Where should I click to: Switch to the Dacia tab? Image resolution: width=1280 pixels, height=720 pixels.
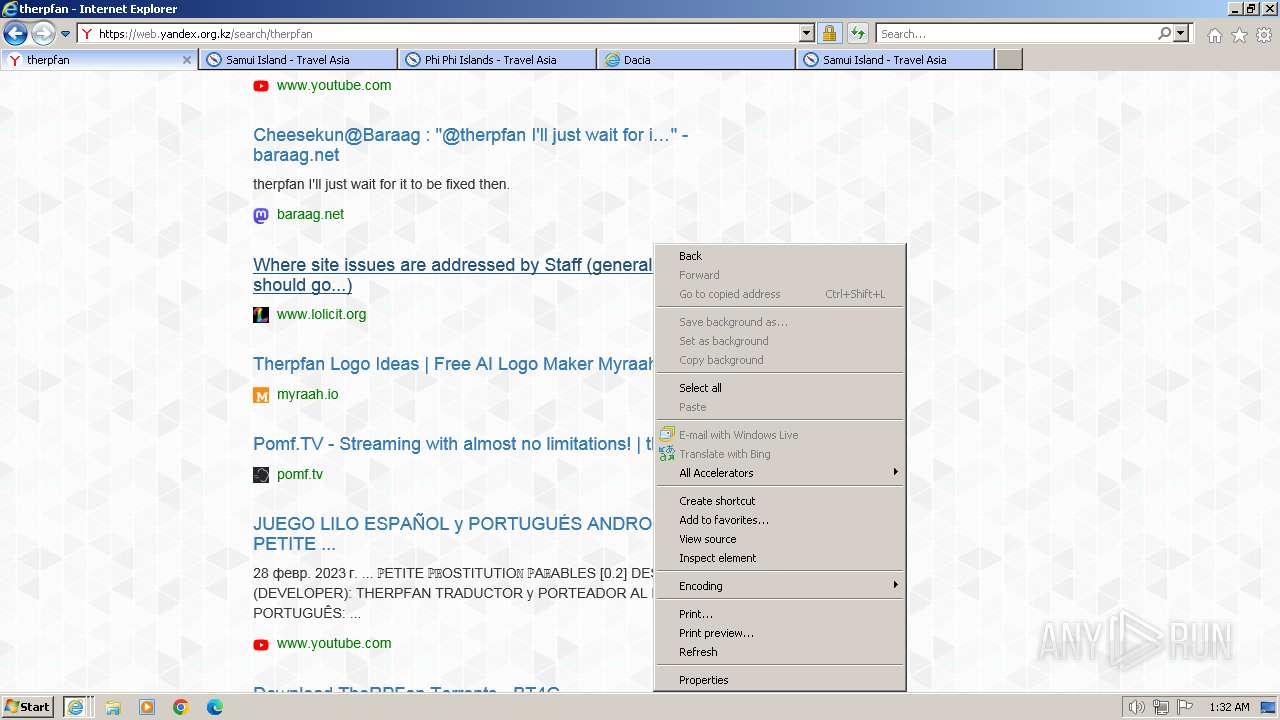[696, 60]
